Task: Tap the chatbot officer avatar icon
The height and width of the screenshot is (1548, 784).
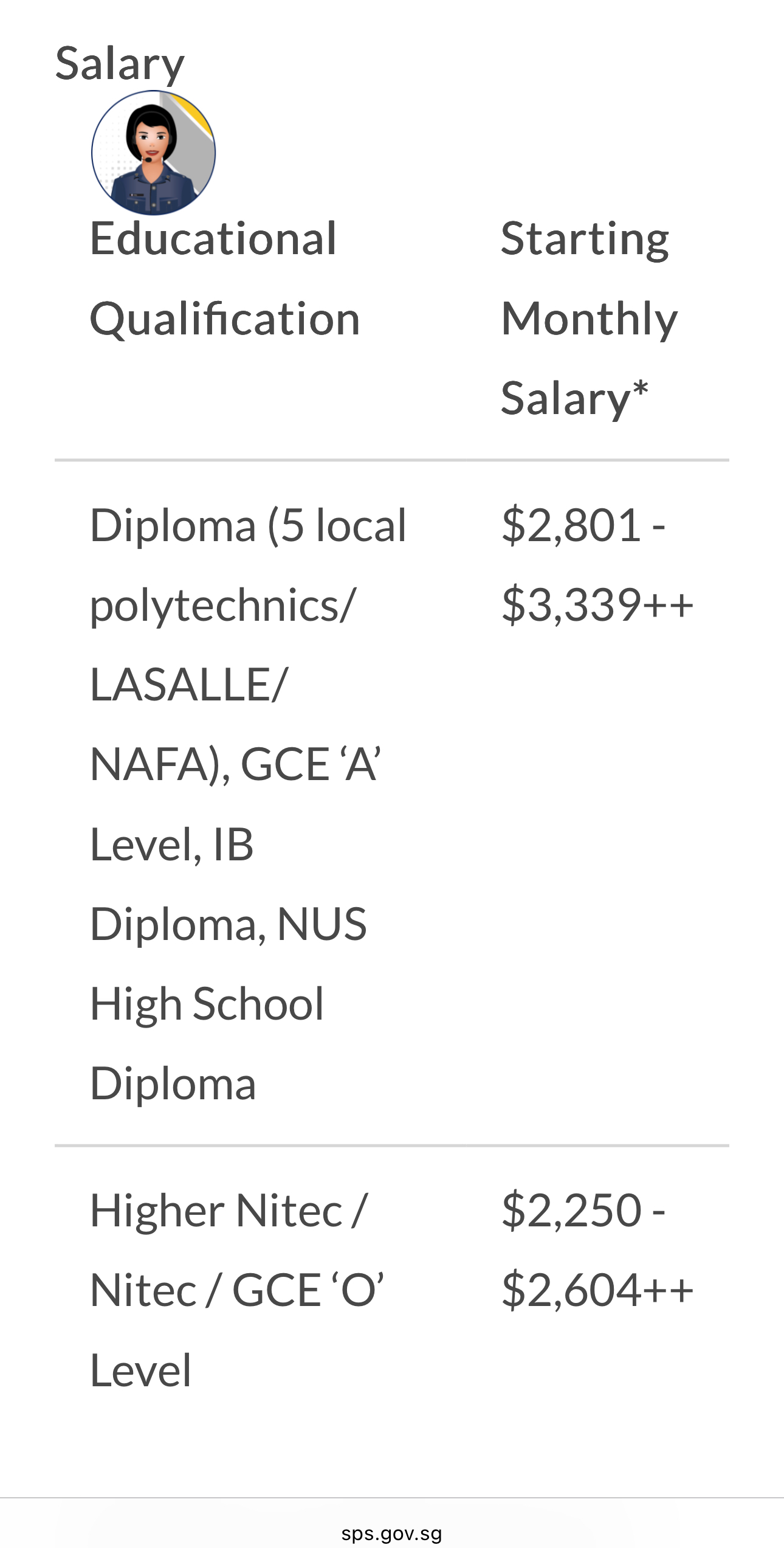Action: 154,153
